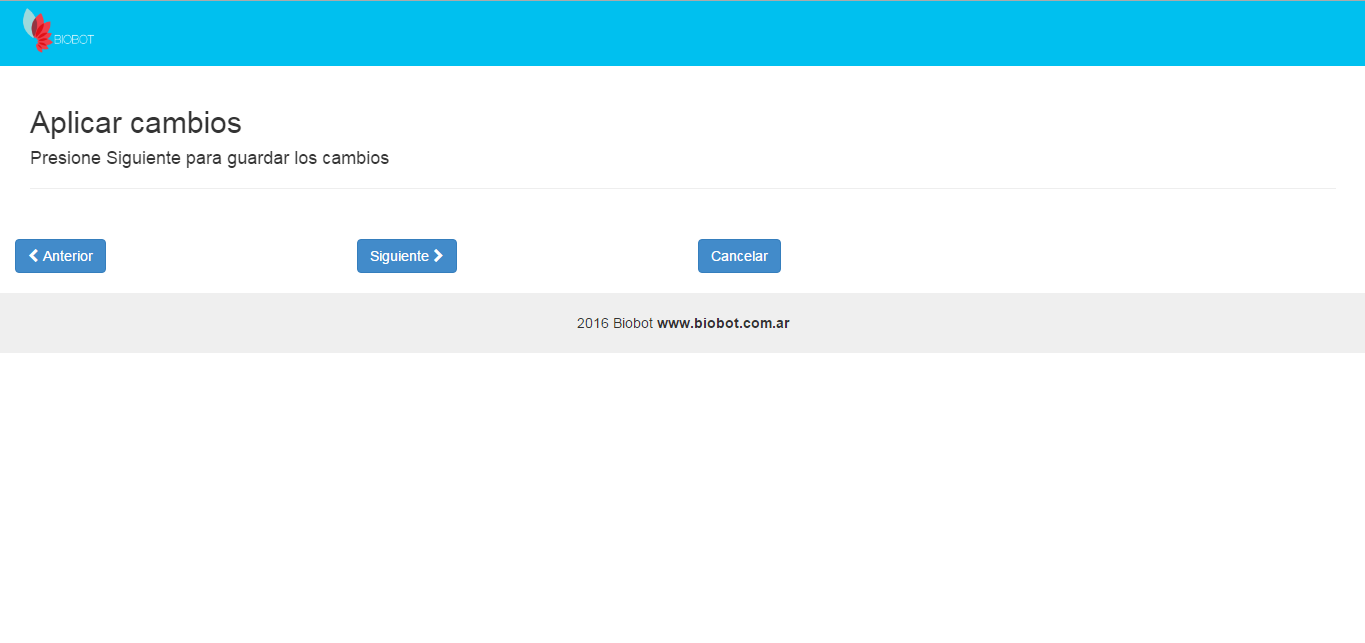Viewport: 1365px width, 643px height.
Task: Click the 'Aplicar cambios' page heading
Action: pos(136,123)
